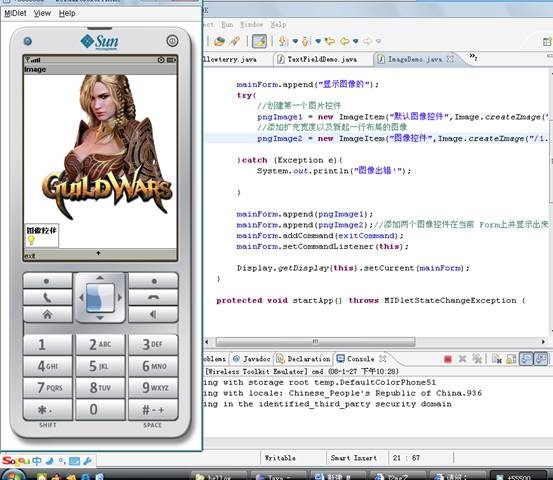553x480 pixels.
Task: Close the Console view tab
Action: tap(383, 359)
